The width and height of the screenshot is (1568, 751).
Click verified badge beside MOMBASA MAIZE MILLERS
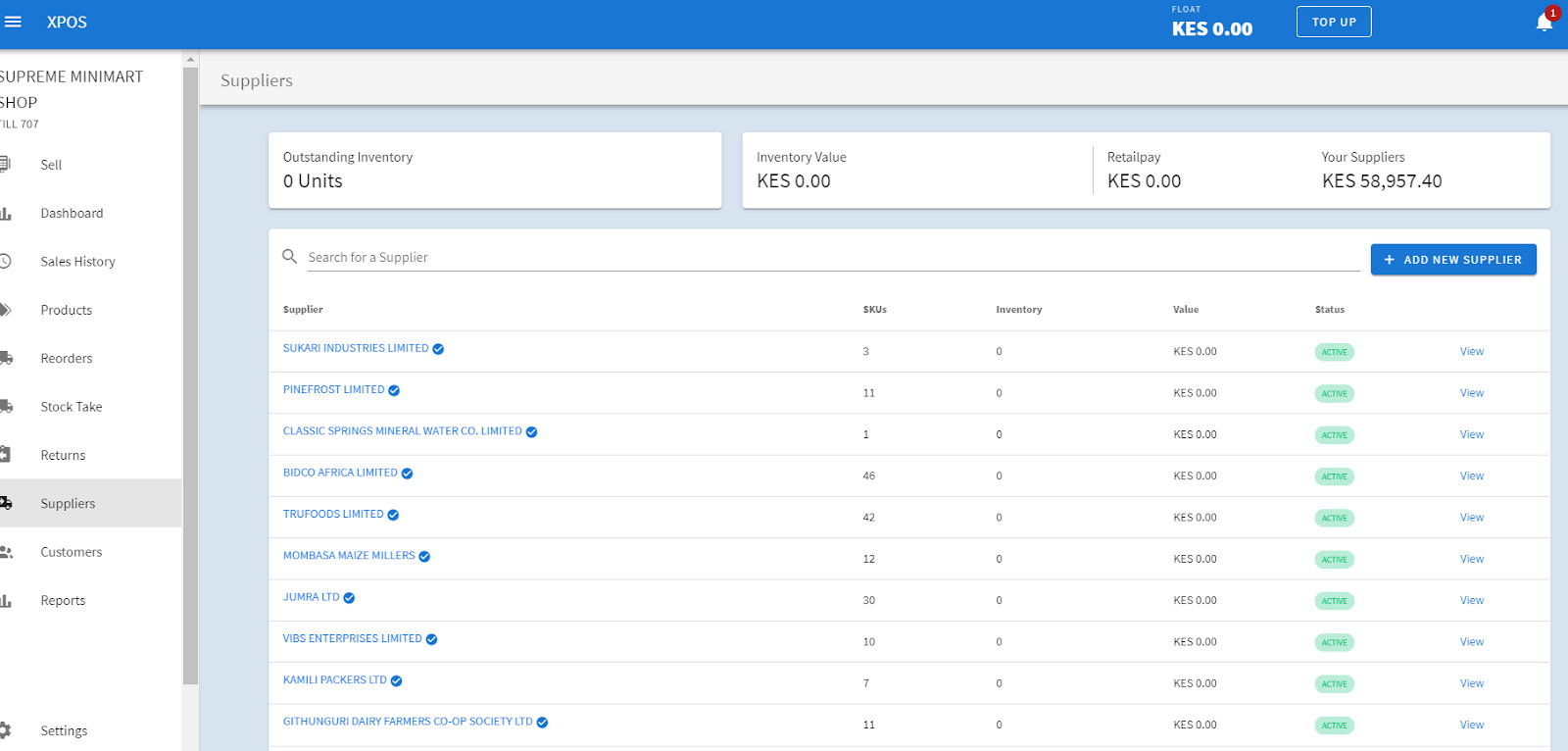click(x=424, y=556)
